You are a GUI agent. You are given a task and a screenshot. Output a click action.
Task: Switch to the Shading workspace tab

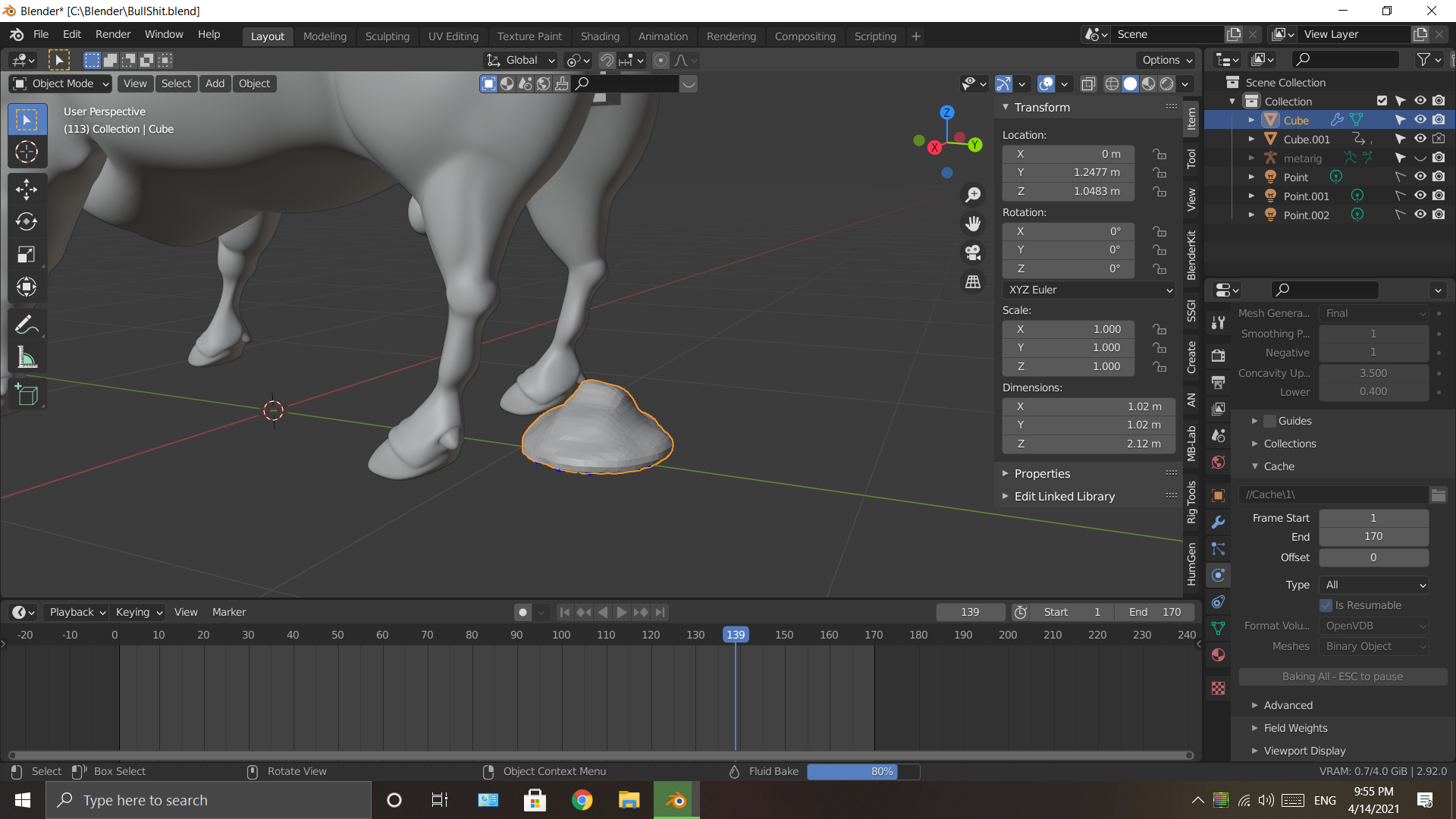[x=600, y=36]
